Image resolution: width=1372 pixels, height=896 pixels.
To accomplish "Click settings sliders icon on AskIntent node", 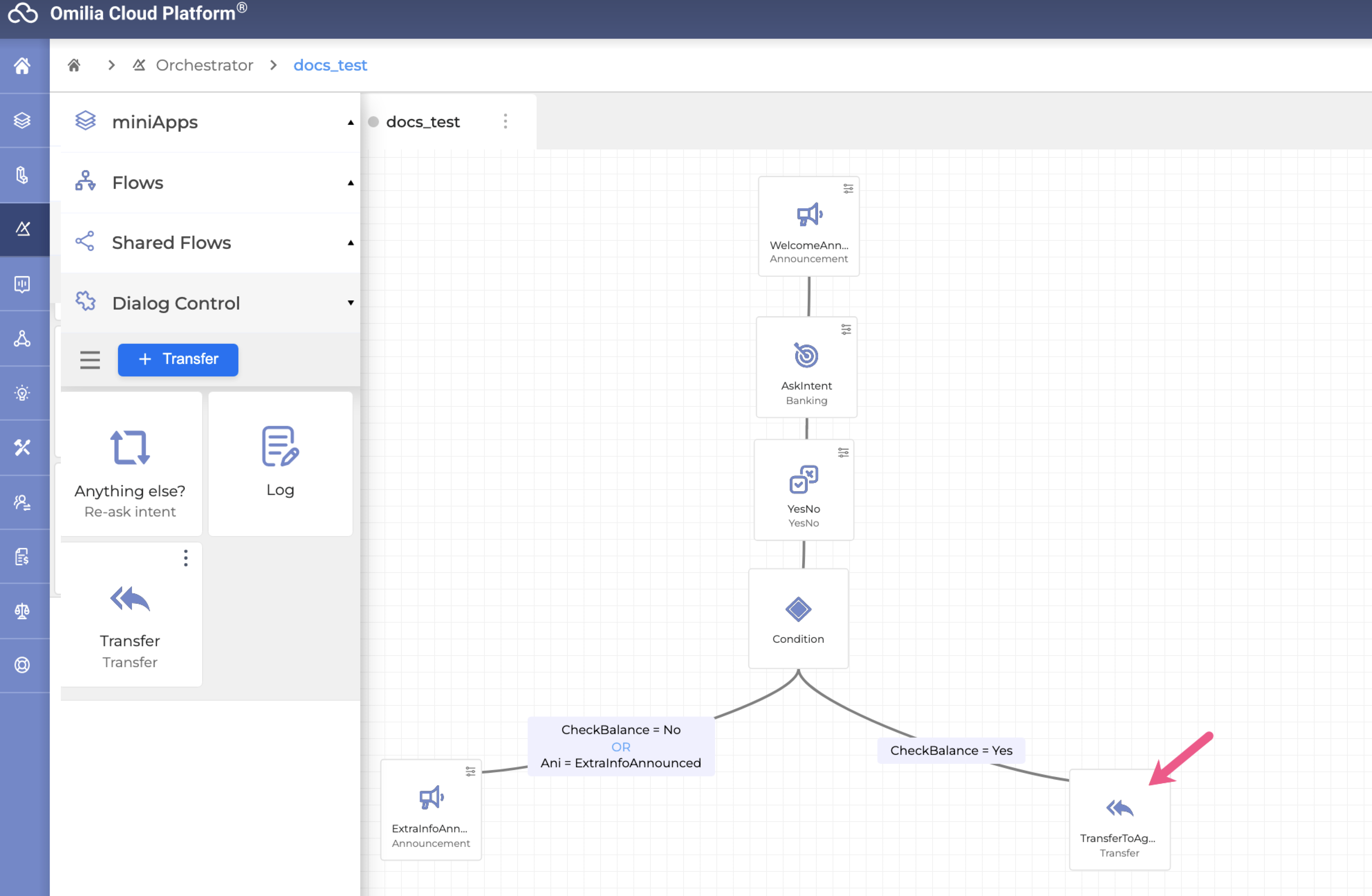I will 846,329.
